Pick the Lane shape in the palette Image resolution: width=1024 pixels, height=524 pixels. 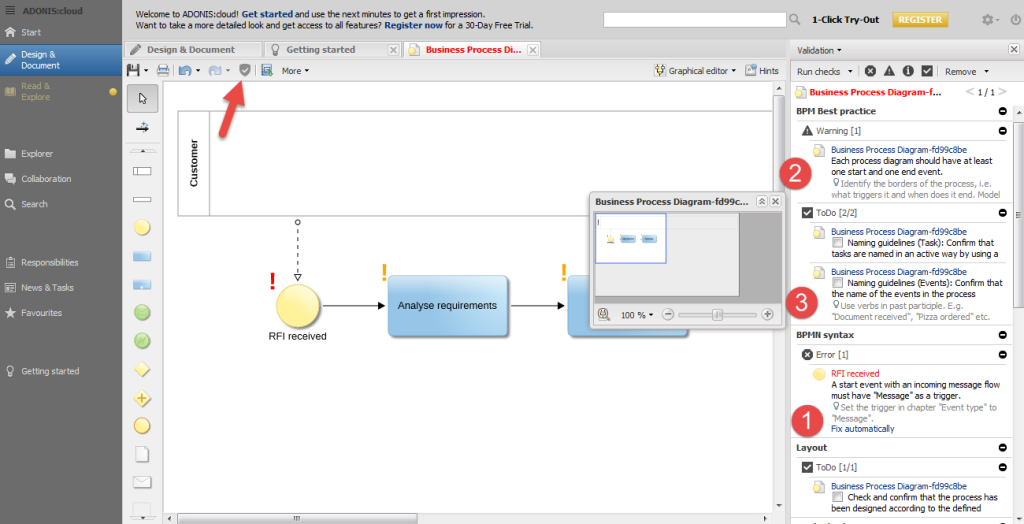[x=142, y=199]
